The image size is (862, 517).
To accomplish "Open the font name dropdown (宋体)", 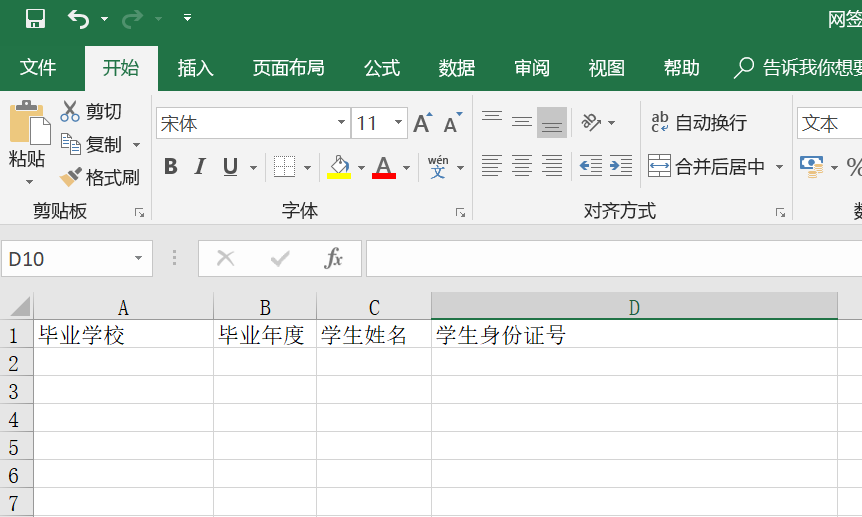I will [x=341, y=123].
